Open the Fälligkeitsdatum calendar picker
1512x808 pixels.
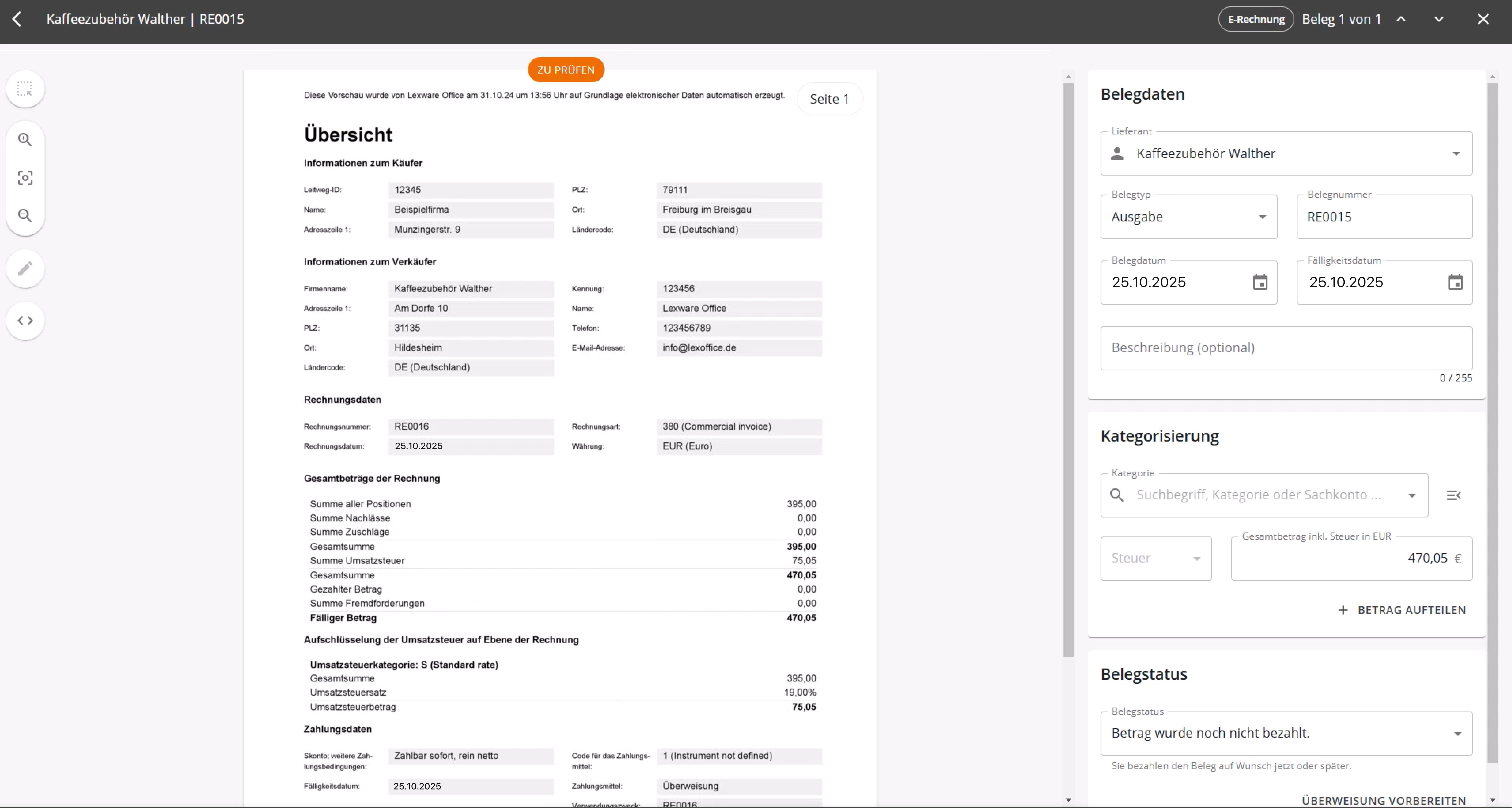pos(1455,282)
